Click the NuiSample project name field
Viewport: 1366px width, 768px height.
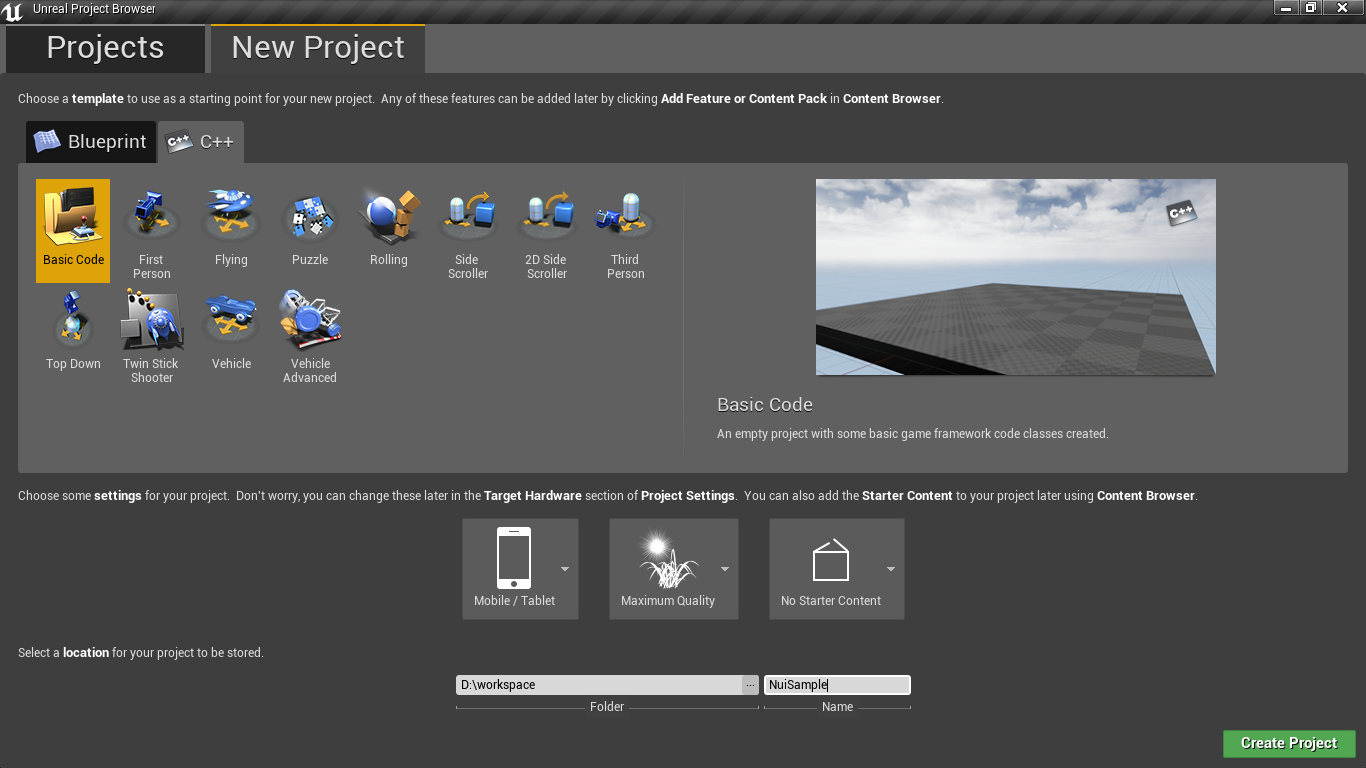(x=837, y=685)
